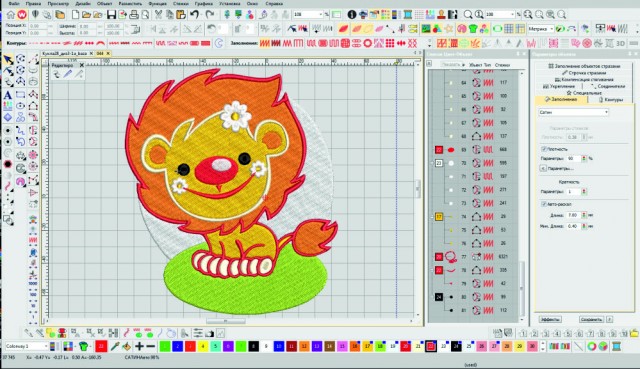Click the Save floppy disk icon

[x=111, y=15]
